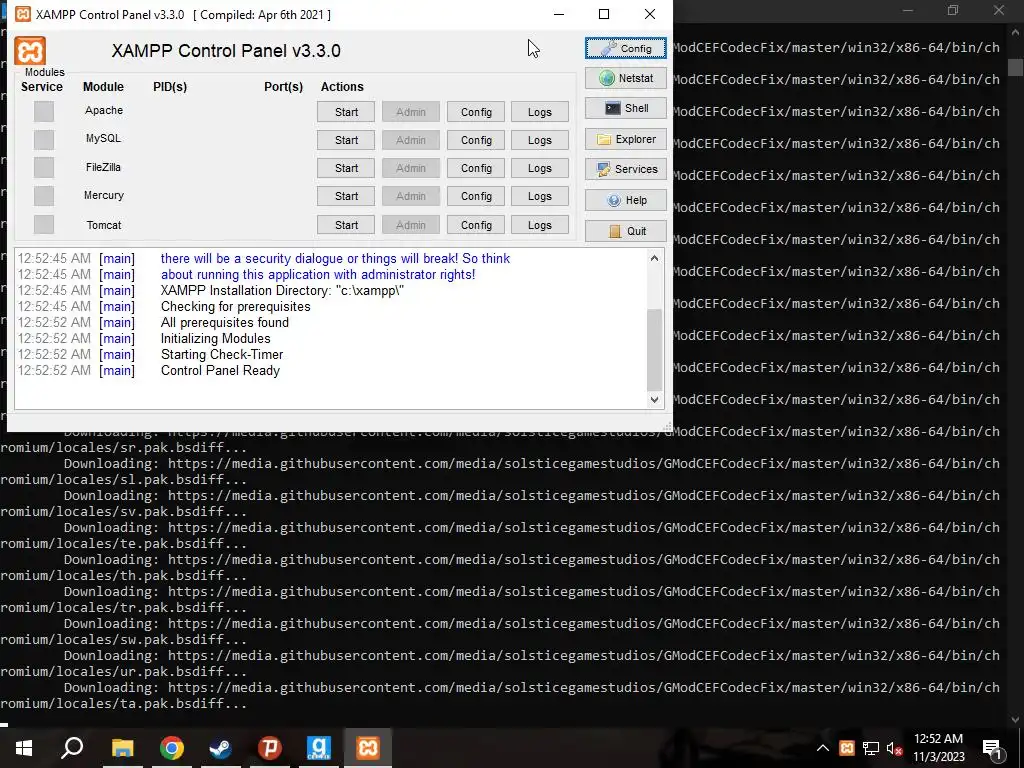
Task: Open File Explorer from taskbar
Action: tap(122, 748)
